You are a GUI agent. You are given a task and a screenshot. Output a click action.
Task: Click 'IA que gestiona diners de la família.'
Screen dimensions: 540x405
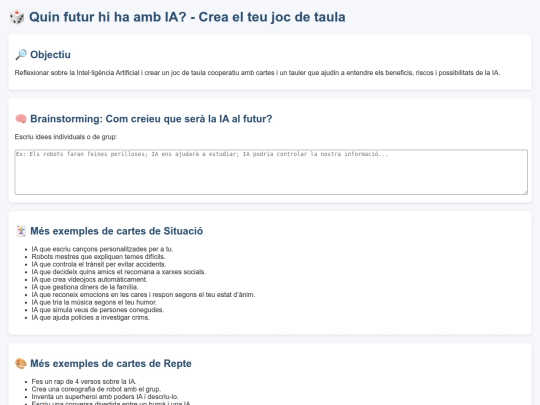pos(85,287)
